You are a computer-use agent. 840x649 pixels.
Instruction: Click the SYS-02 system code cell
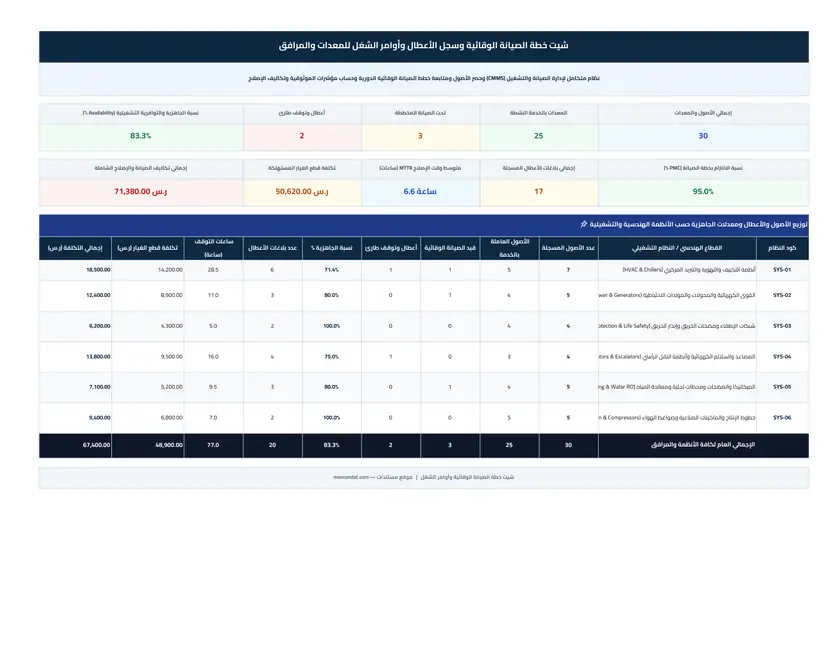[x=782, y=295]
